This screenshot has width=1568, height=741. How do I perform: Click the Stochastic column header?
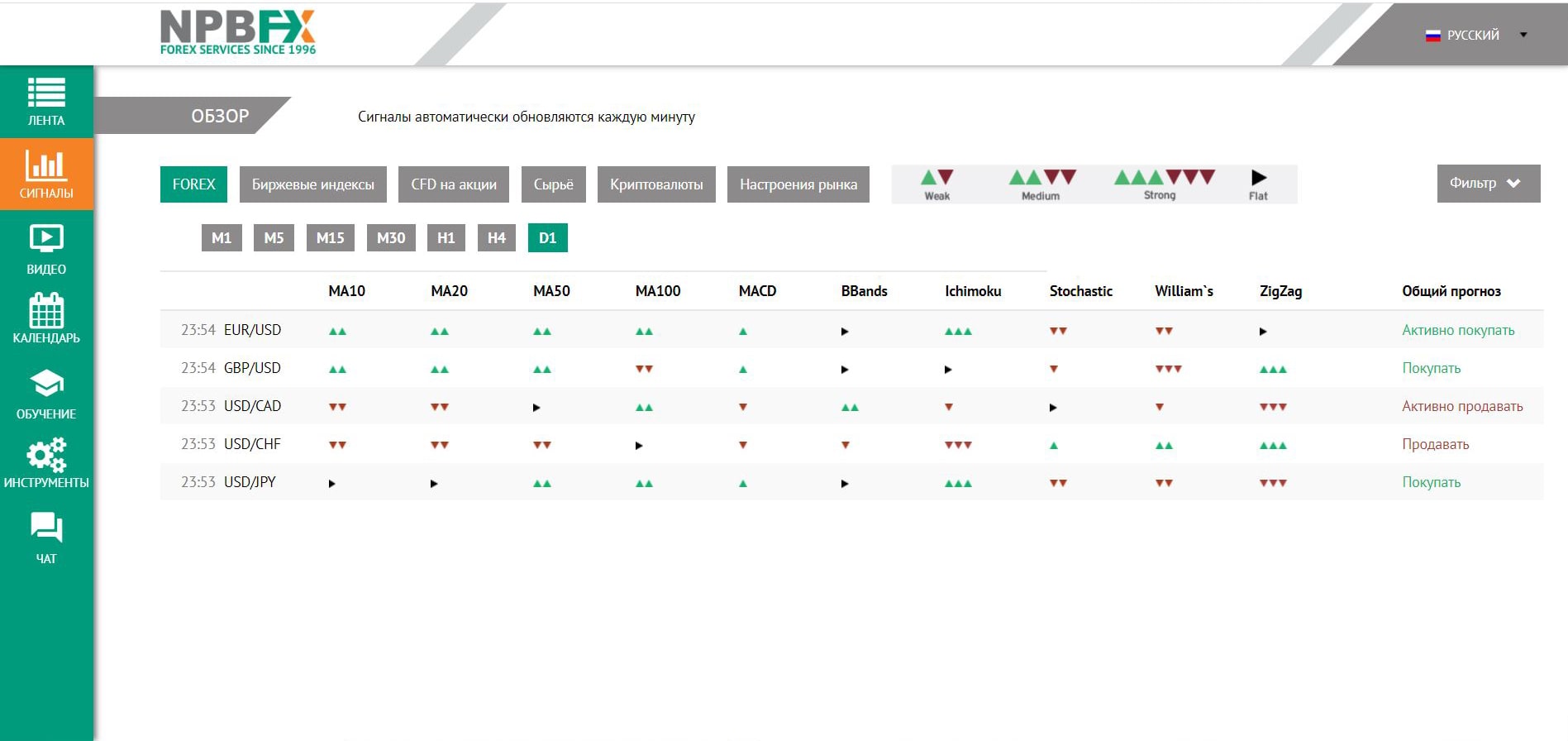1081,291
